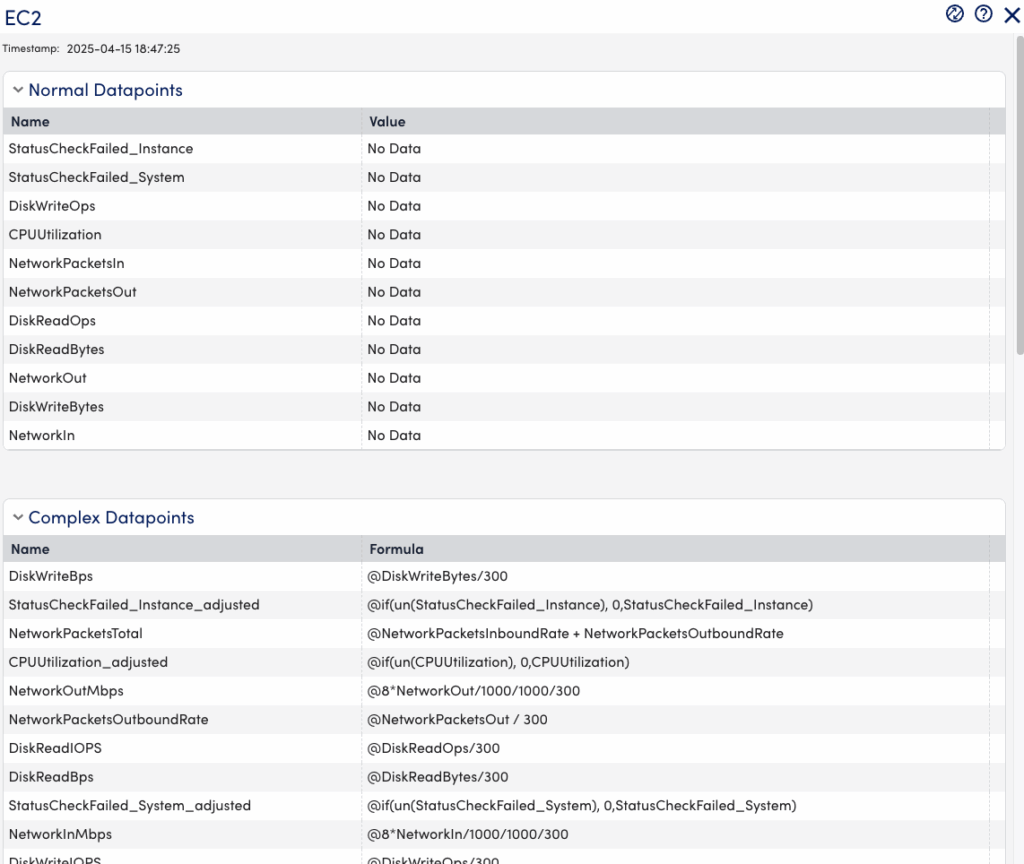
Task: Select the DiskWriteBps complex datapoint name
Action: (x=51, y=577)
